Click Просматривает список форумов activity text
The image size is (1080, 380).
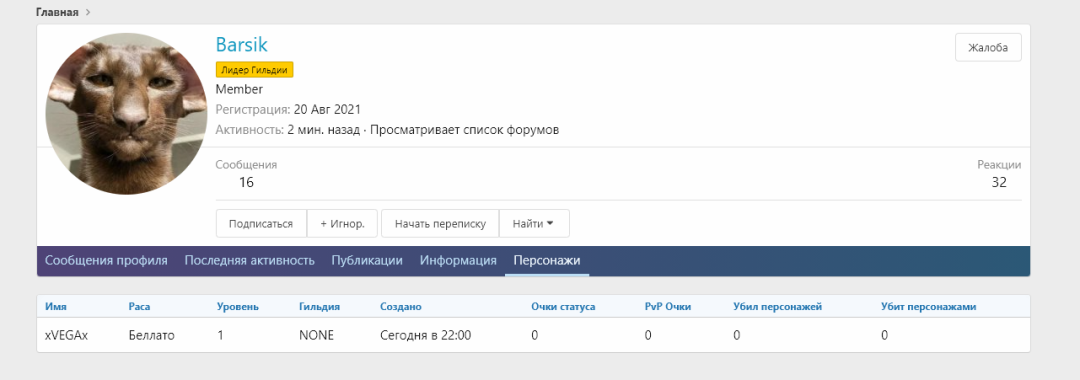[x=464, y=129]
